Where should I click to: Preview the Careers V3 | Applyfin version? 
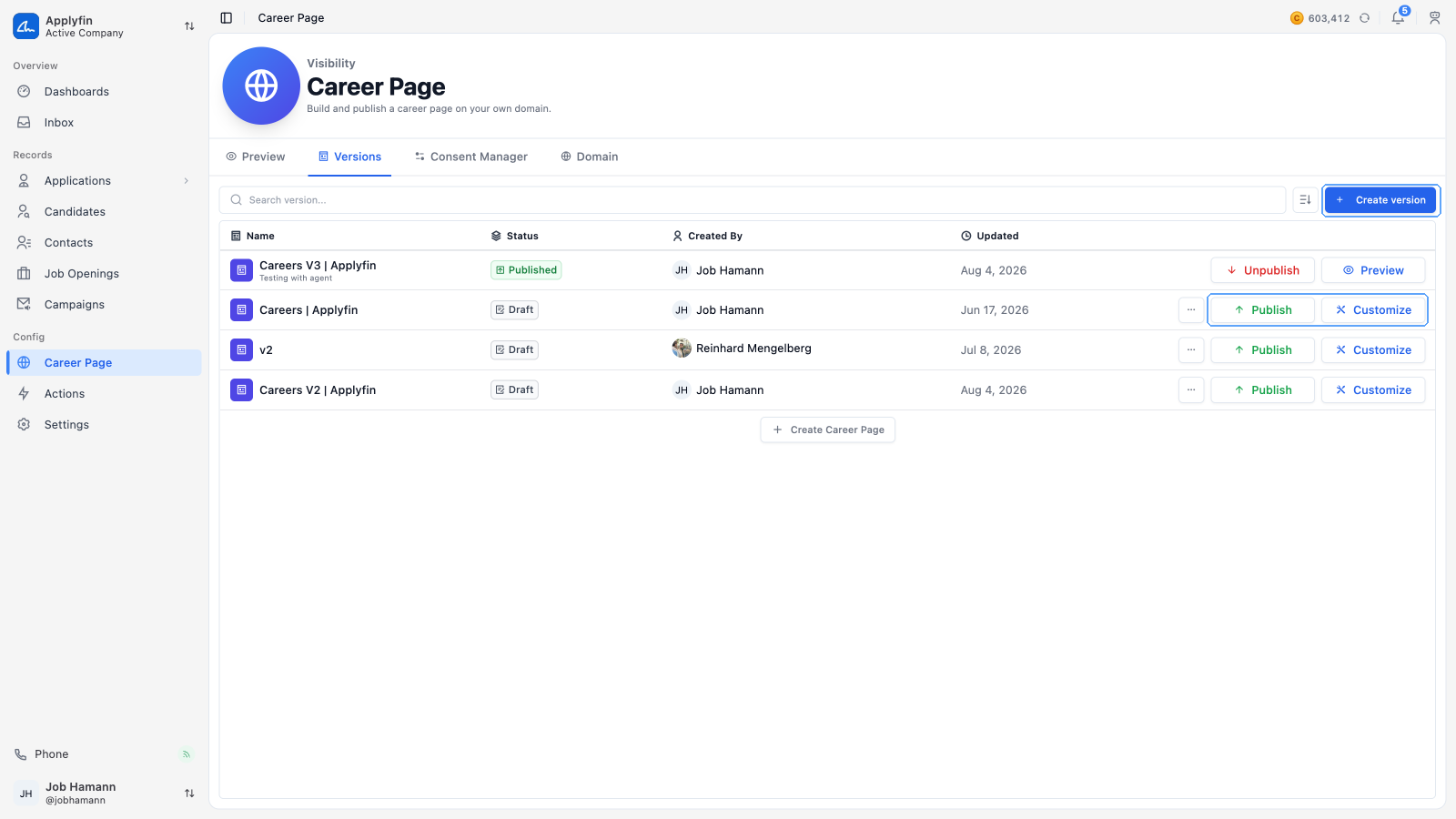[x=1373, y=270]
